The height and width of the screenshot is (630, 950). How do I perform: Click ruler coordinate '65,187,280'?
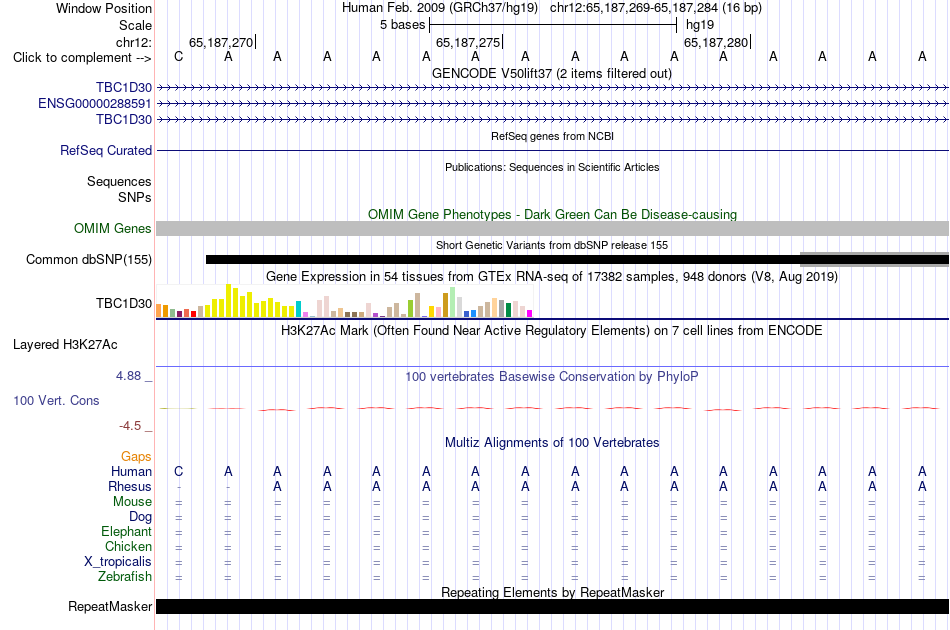716,42
